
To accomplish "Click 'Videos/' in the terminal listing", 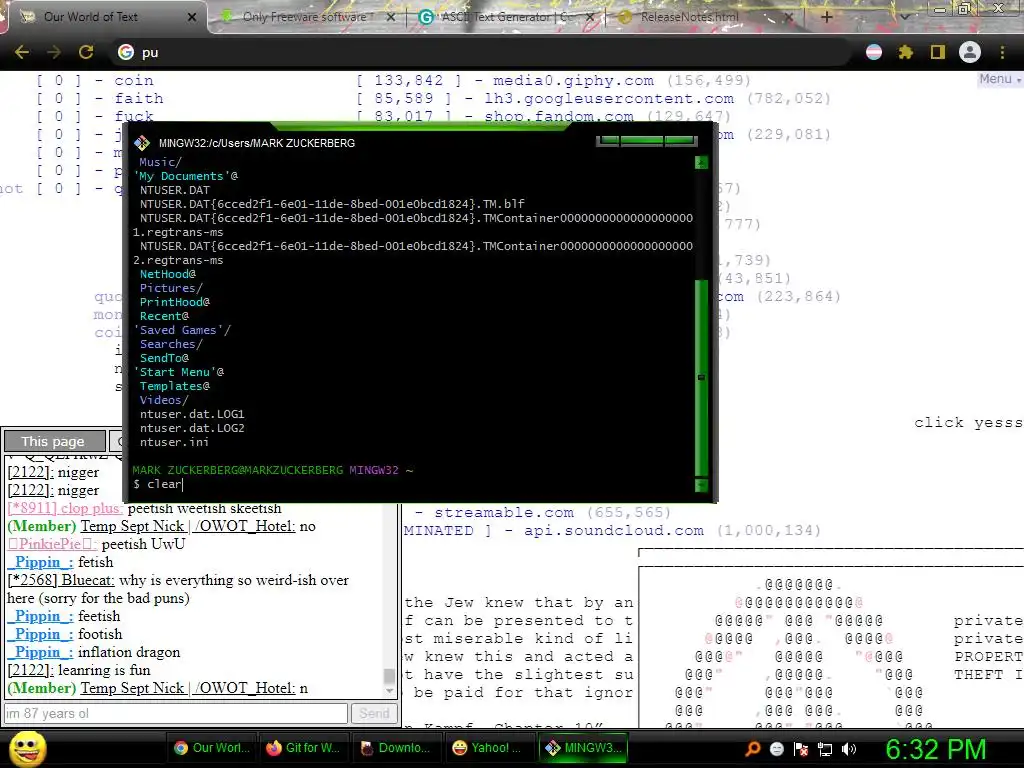I will pyautogui.click(x=164, y=400).
